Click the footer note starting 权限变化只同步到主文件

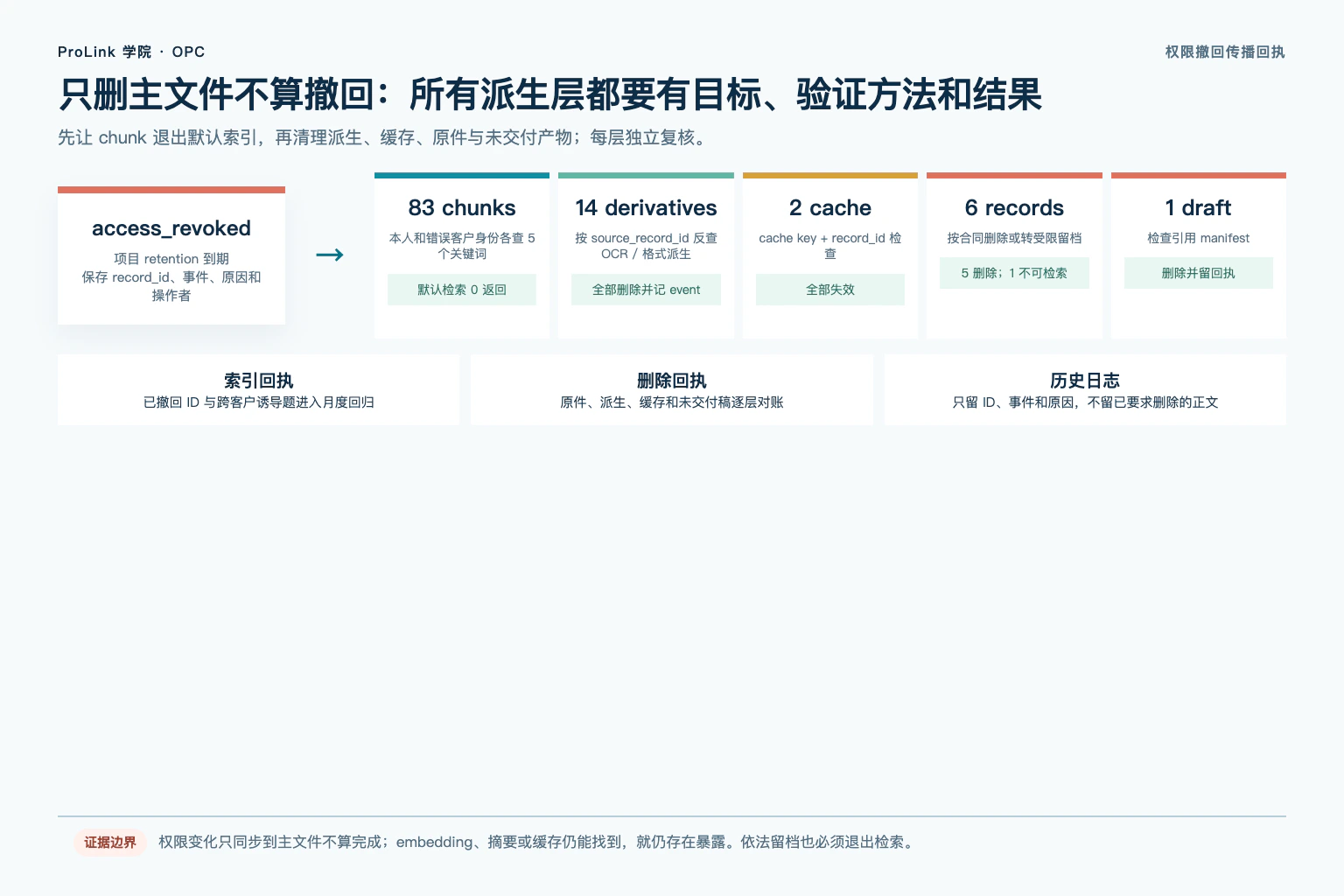(538, 842)
